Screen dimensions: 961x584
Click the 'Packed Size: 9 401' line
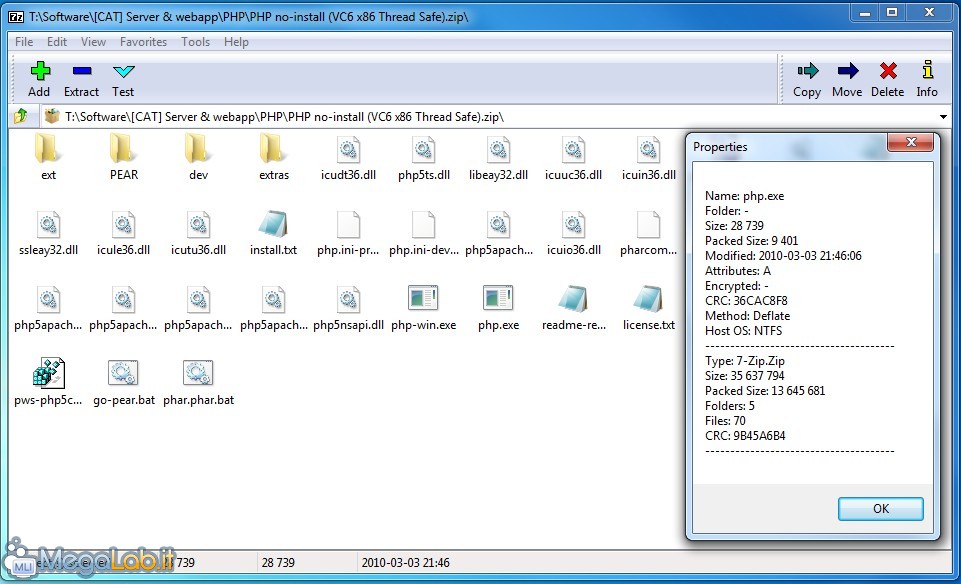751,241
